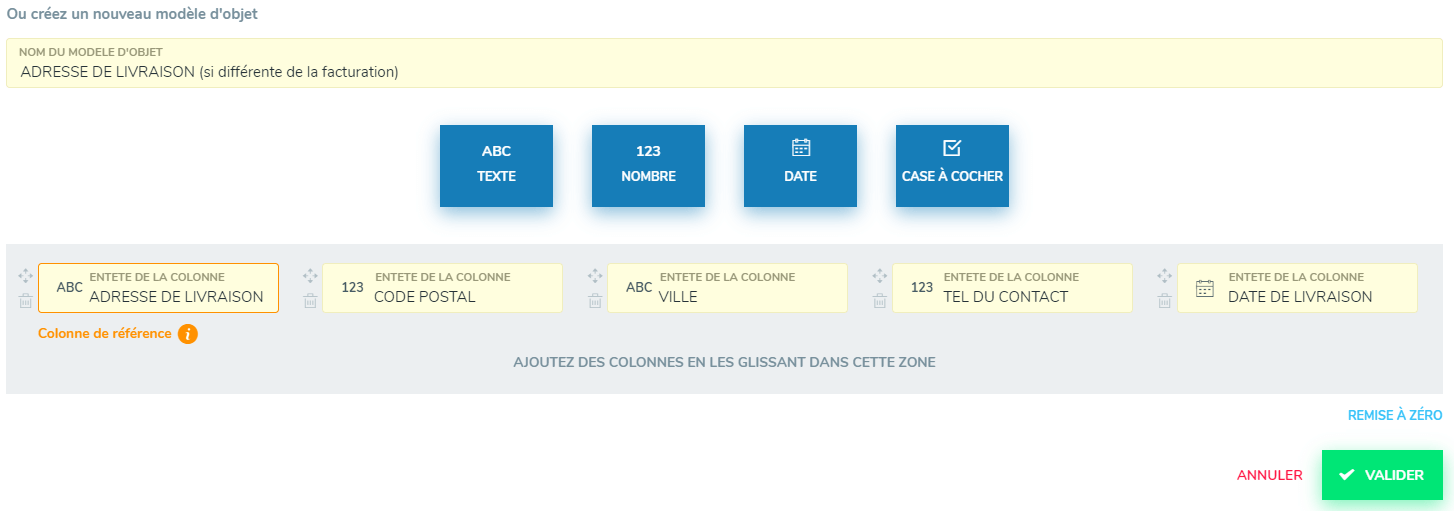
Task: Delete the ADRESSE DE LIVRAISON column via trash icon
Action: 26,300
